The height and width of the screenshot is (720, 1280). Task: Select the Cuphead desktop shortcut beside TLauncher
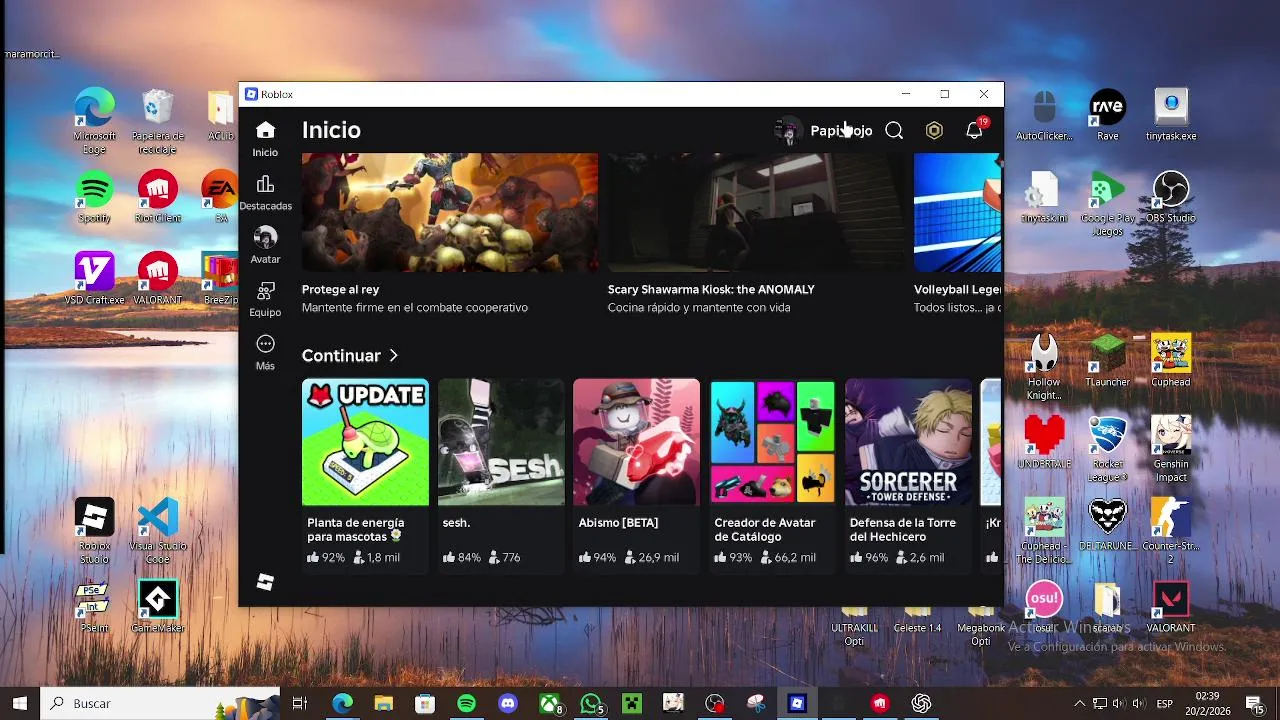(x=1171, y=361)
